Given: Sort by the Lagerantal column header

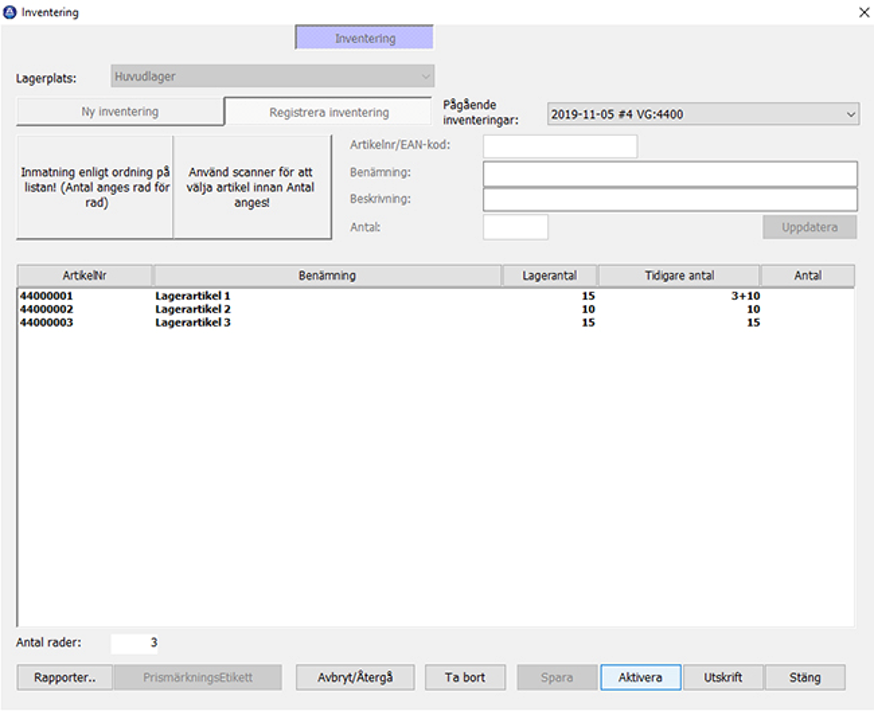Looking at the screenshot, I should pos(550,275).
